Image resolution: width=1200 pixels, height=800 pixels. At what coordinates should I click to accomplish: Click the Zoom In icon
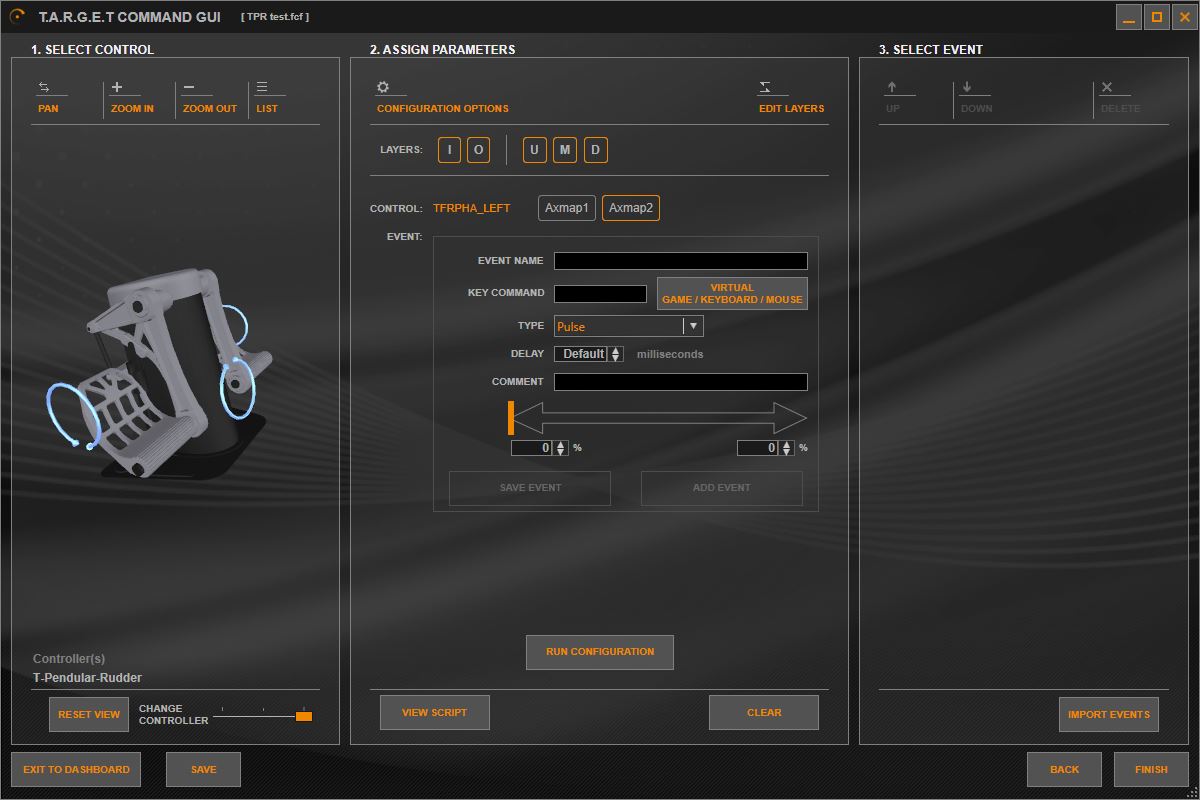point(118,88)
